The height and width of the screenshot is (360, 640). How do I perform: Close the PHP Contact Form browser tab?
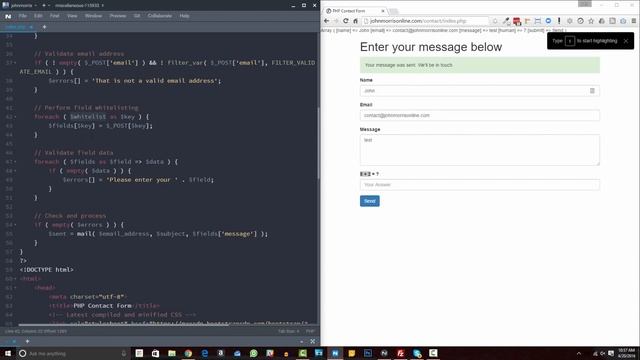pyautogui.click(x=383, y=11)
